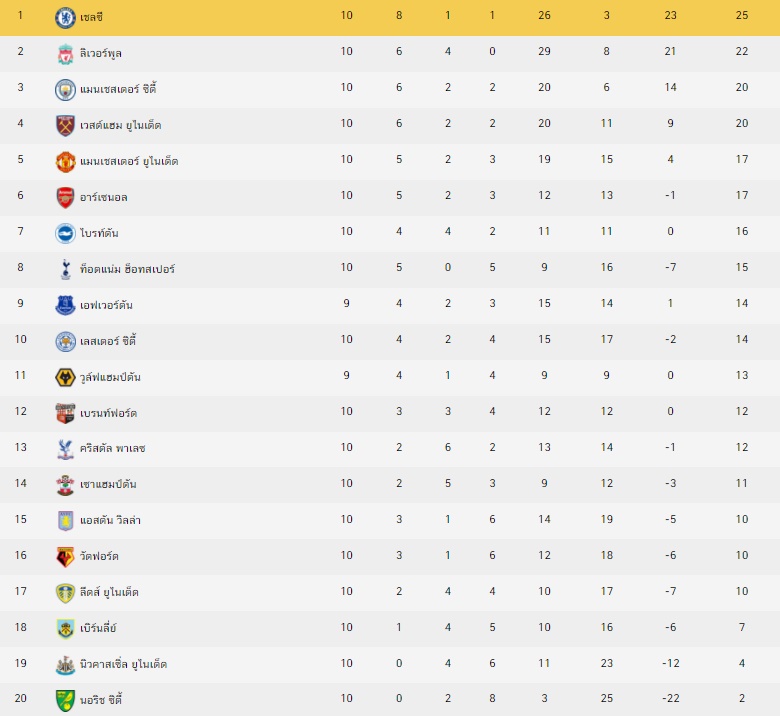Image resolution: width=780 pixels, height=716 pixels.
Task: Click the Watford crest icon
Action: (x=65, y=556)
